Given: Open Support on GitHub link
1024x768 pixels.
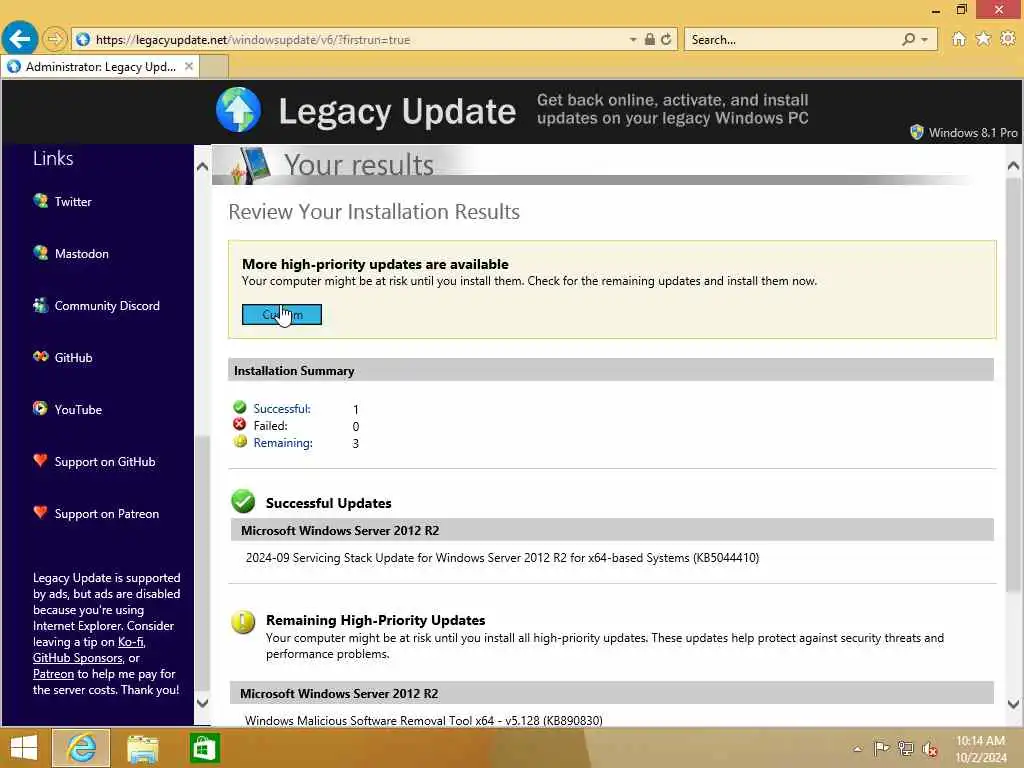Looking at the screenshot, I should tap(105, 462).
